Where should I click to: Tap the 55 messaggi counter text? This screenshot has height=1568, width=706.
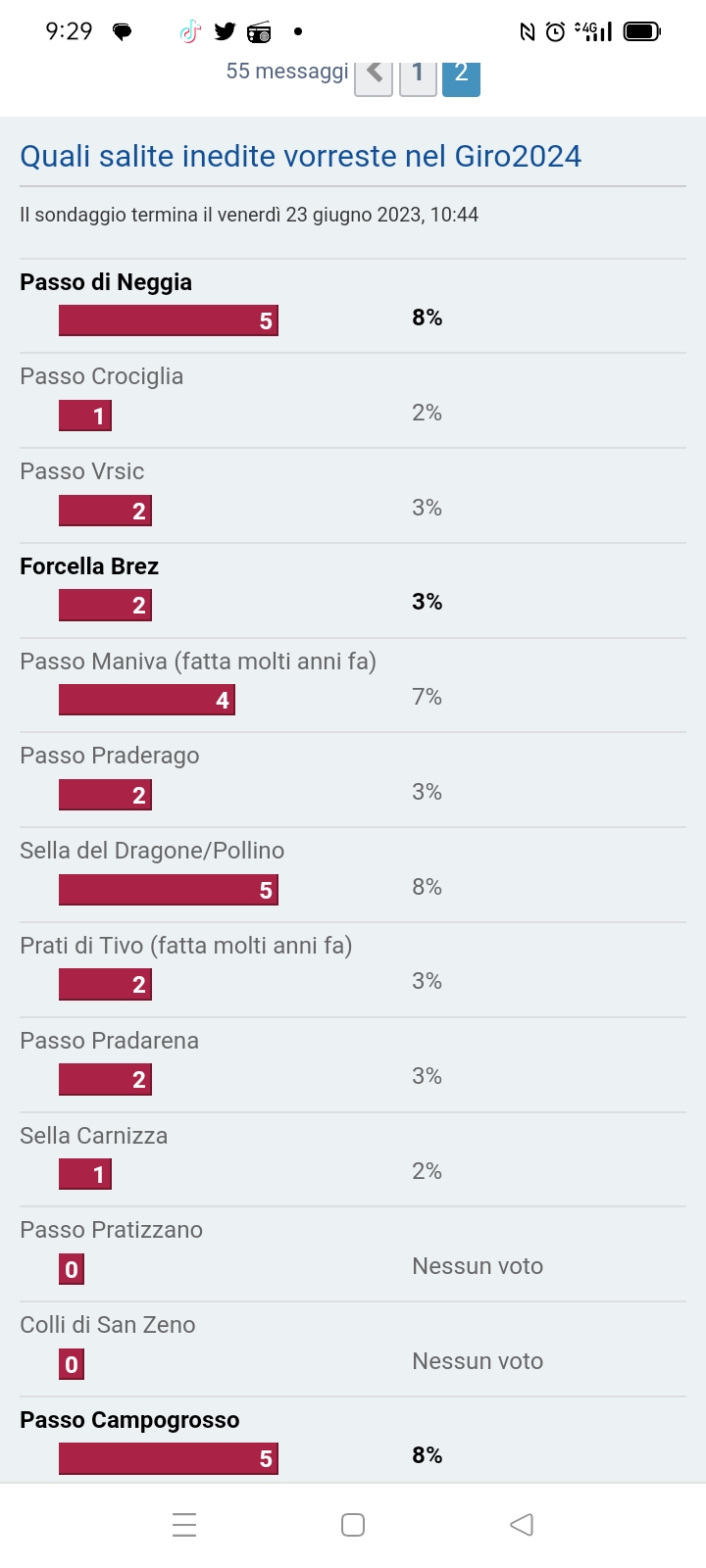pyautogui.click(x=287, y=71)
